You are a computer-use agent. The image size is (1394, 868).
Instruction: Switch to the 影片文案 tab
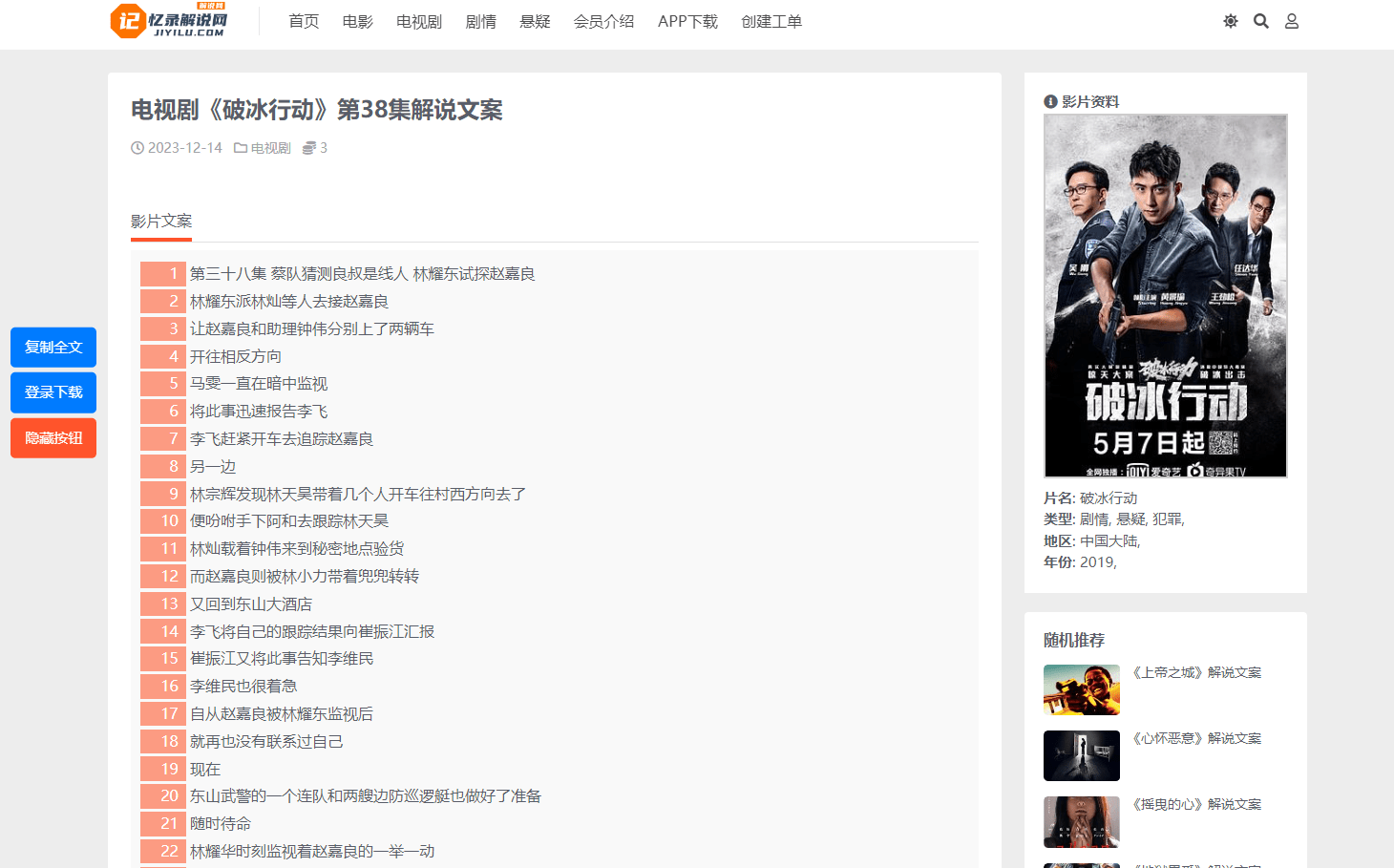tap(161, 222)
